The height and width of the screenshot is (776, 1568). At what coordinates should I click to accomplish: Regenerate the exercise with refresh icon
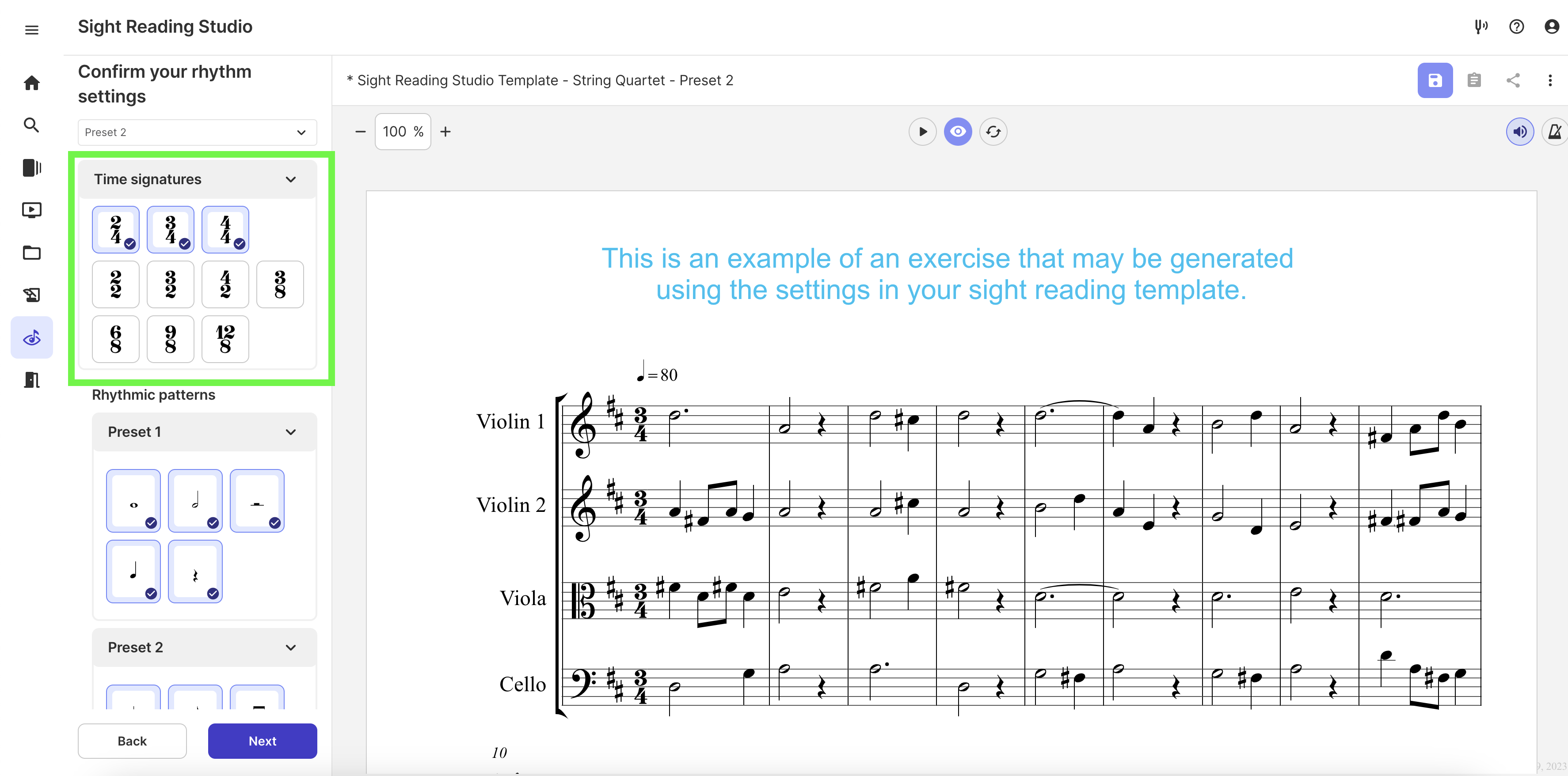click(x=993, y=131)
